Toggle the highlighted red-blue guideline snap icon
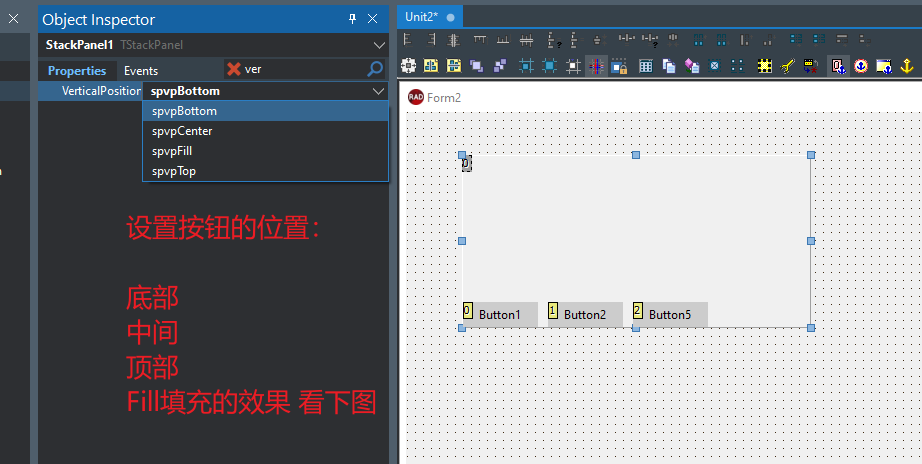This screenshot has width=922, height=464. coord(596,66)
